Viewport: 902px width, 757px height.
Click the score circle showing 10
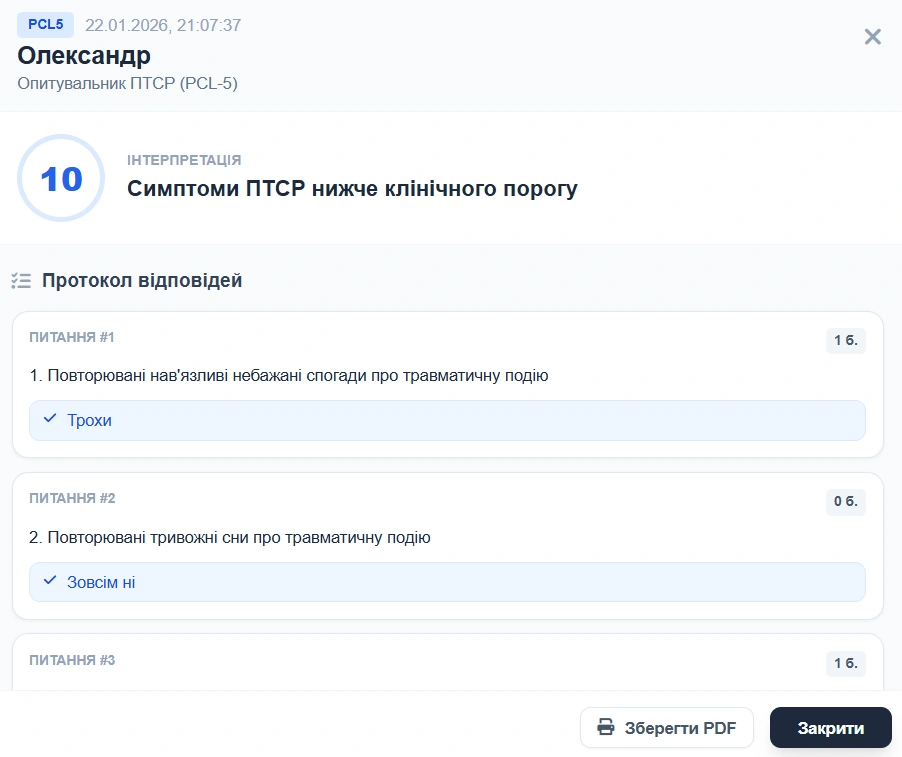61,177
